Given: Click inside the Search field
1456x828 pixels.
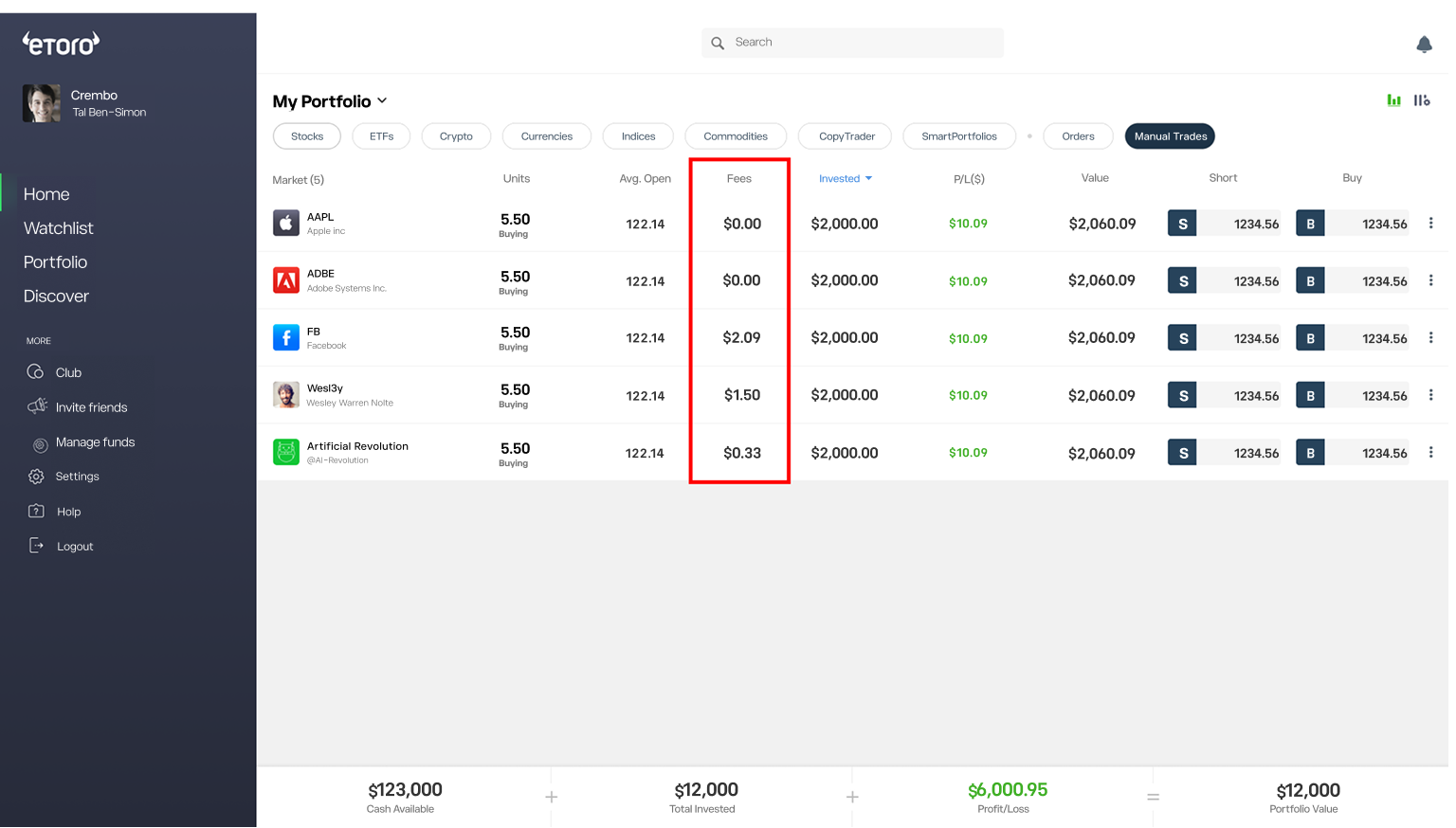Looking at the screenshot, I should (851, 42).
